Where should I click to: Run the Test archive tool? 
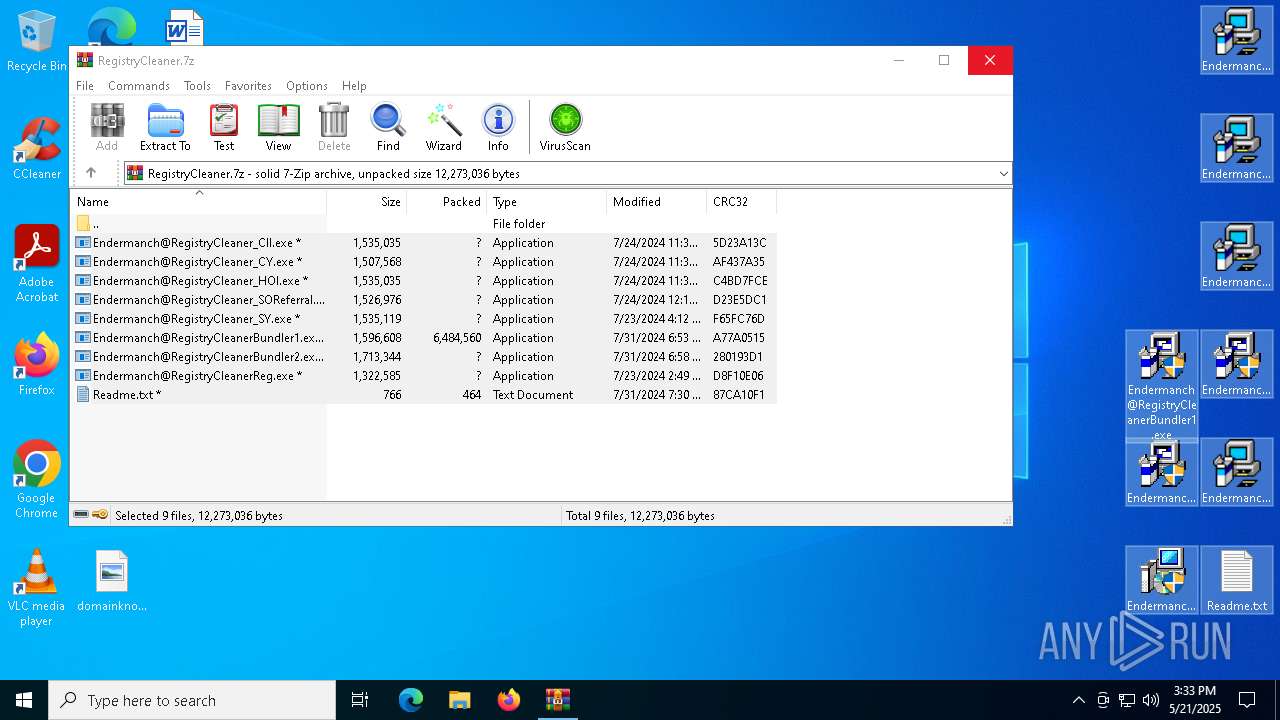[224, 127]
